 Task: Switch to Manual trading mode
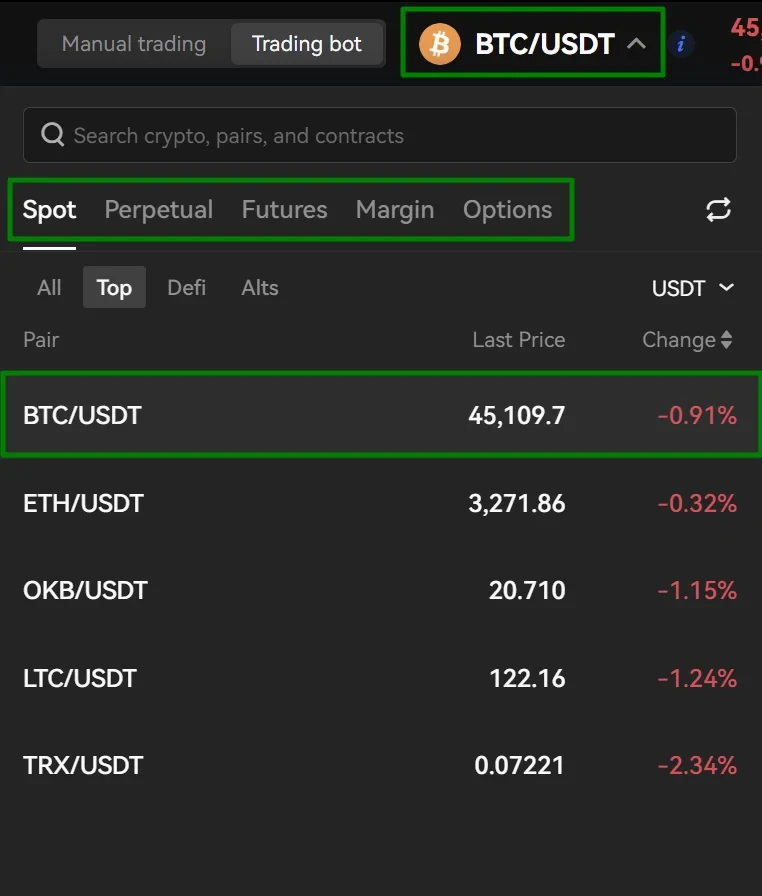click(134, 44)
